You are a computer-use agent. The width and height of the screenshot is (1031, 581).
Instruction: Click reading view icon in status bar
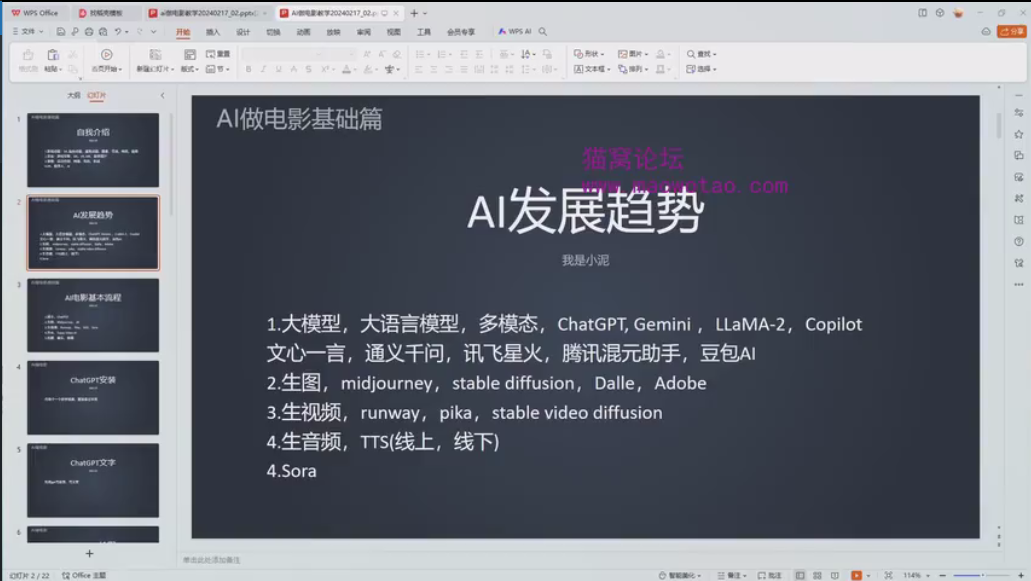pos(834,575)
